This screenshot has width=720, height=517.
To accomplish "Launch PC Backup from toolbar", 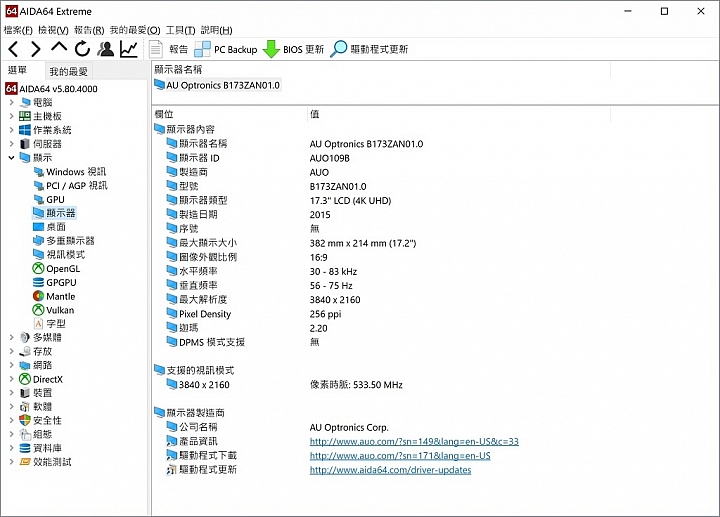I will click(x=225, y=49).
